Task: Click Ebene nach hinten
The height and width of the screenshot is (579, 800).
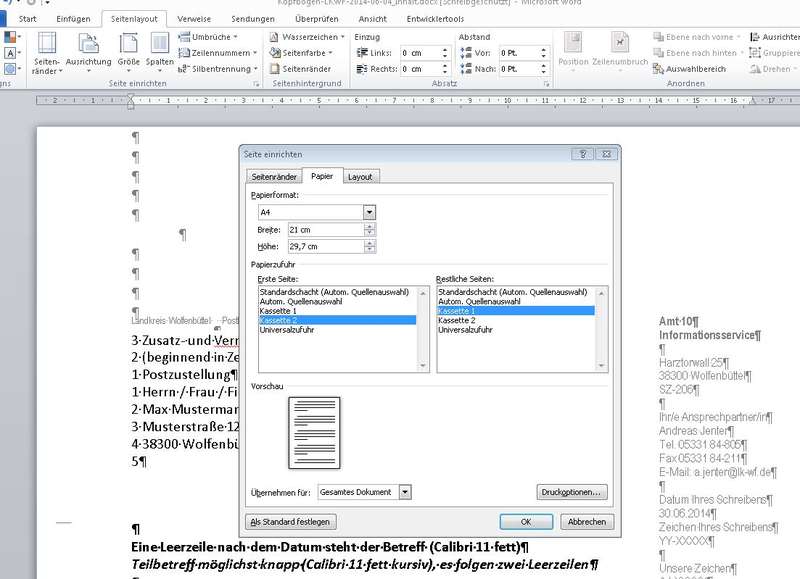Action: (696, 53)
